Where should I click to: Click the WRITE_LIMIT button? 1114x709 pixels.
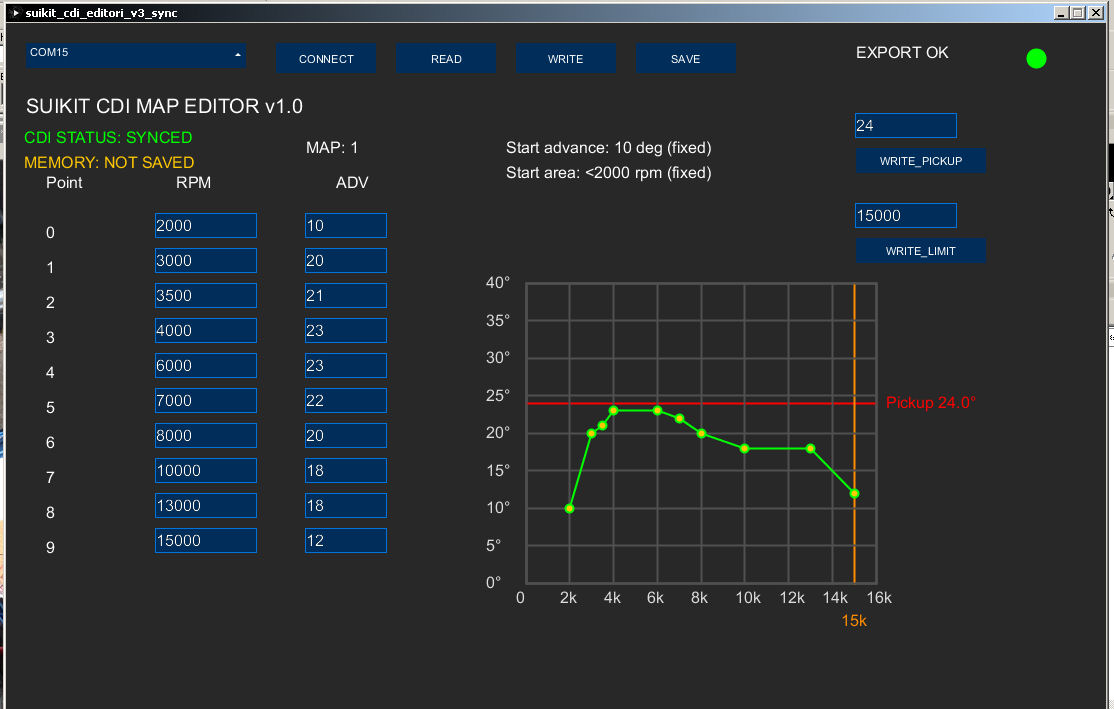921,251
